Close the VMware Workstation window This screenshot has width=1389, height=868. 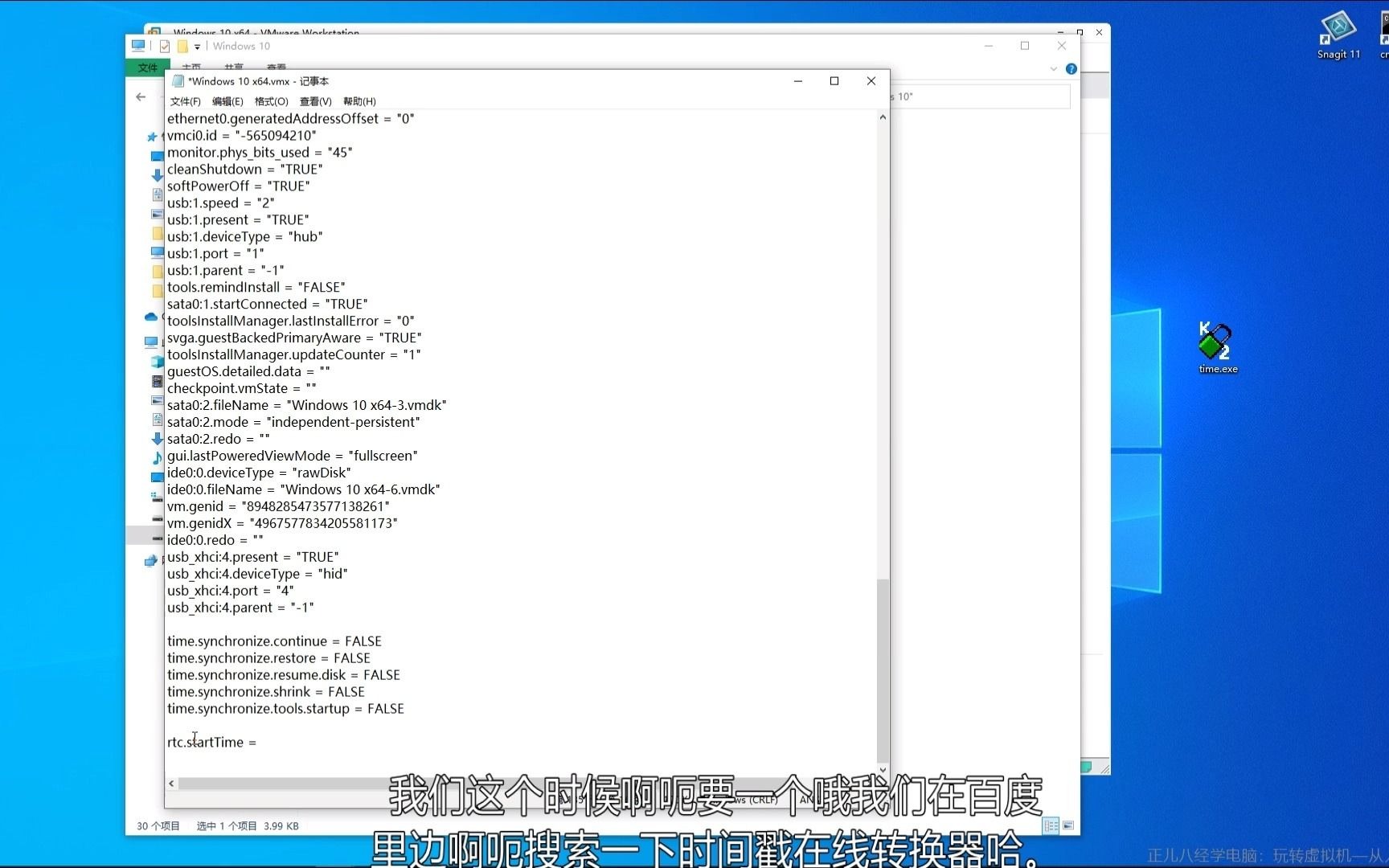click(1099, 33)
